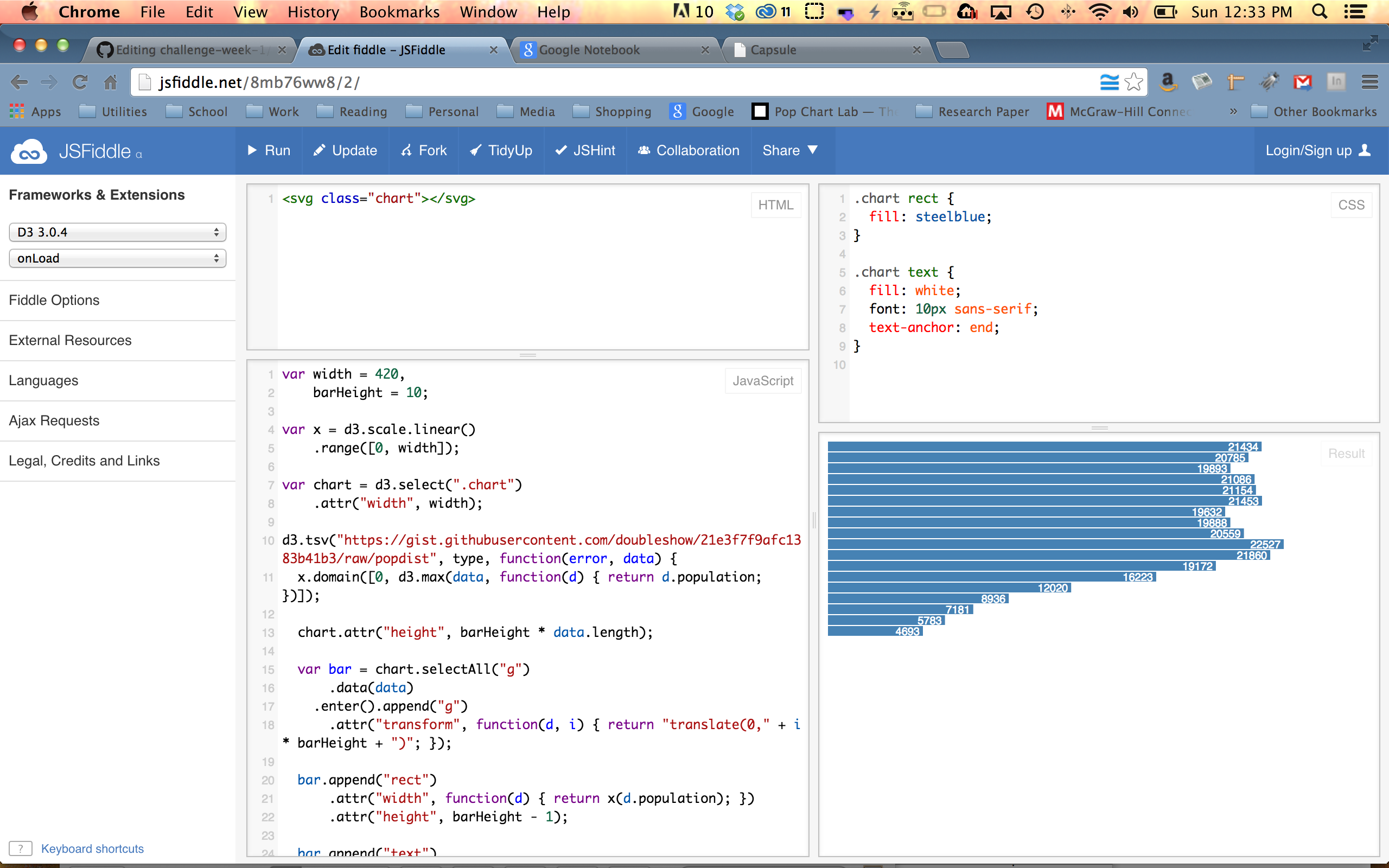Click into the HTML editor svg line
Screen dimensions: 1389x868
coord(378,199)
